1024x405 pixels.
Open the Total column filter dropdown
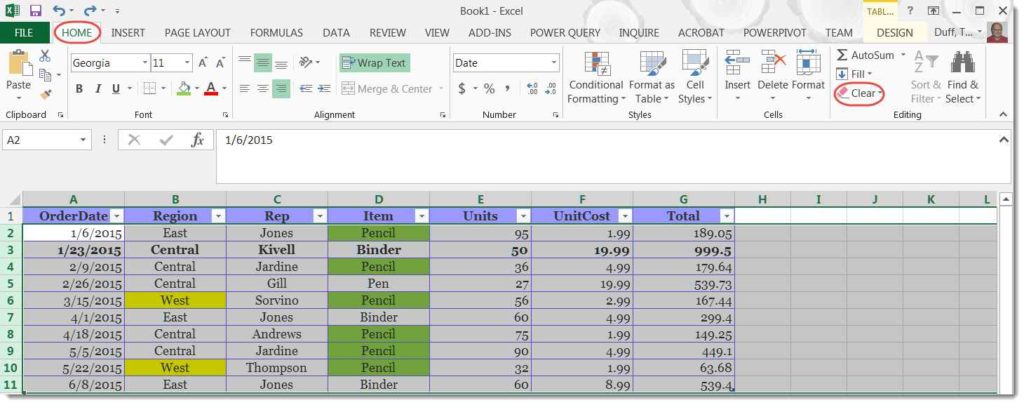click(x=727, y=216)
